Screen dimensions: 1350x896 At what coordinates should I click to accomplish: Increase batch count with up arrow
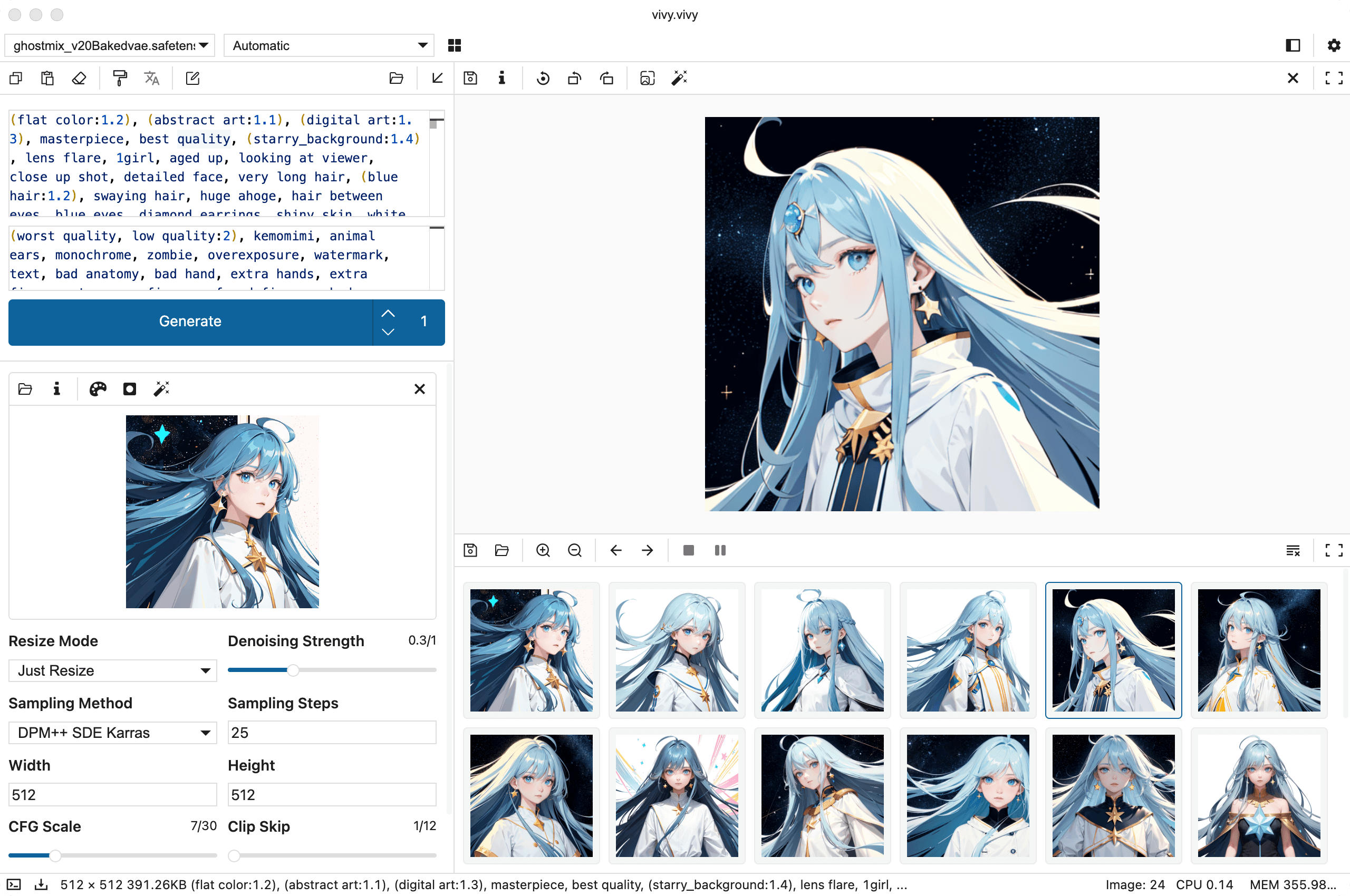388,313
